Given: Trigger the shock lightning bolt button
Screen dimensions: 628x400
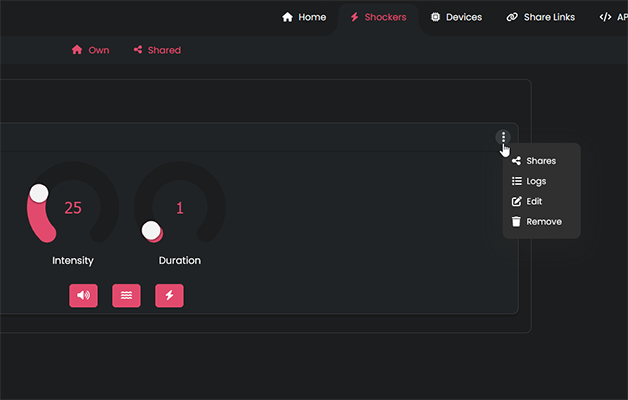Looking at the screenshot, I should 169,295.
